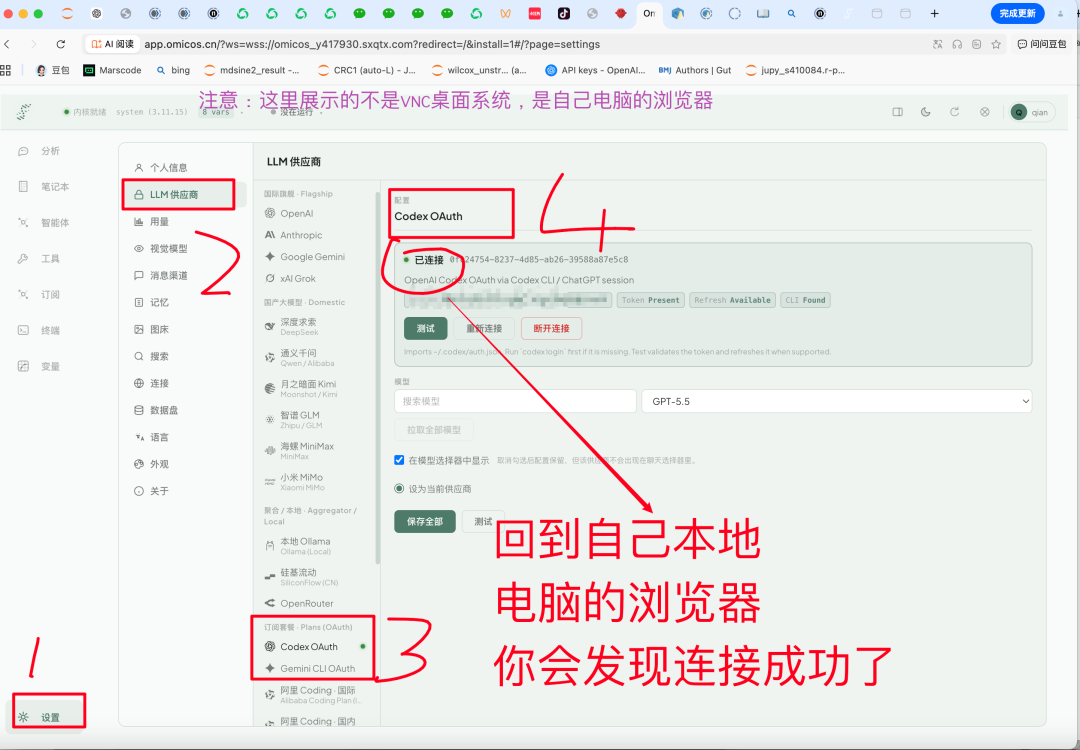
Task: Click 完成更新 browser update button
Action: (1017, 13)
